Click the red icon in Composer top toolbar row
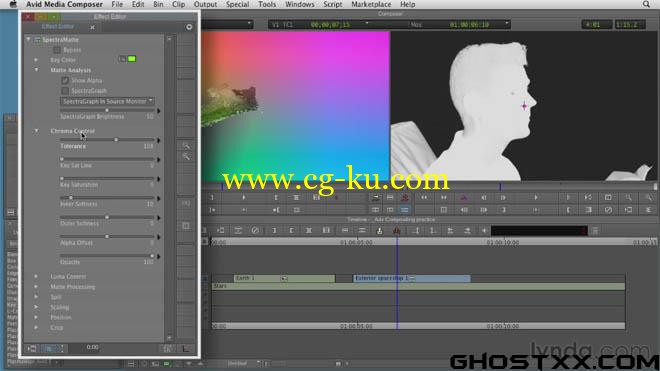The height and width of the screenshot is (371, 660). pos(405,198)
